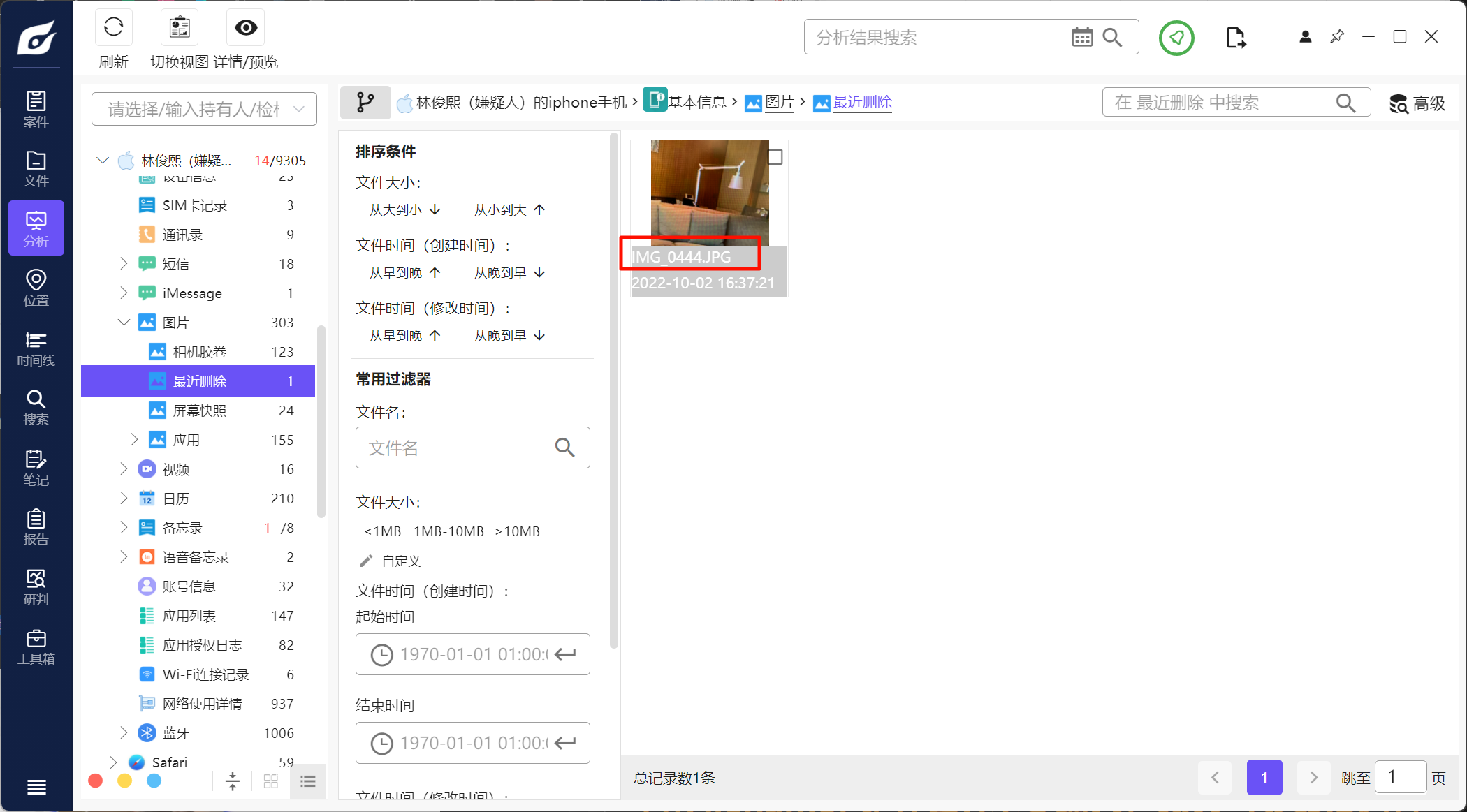1467x812 pixels.
Task: Click the 切换视图 switch view icon
Action: [x=180, y=28]
